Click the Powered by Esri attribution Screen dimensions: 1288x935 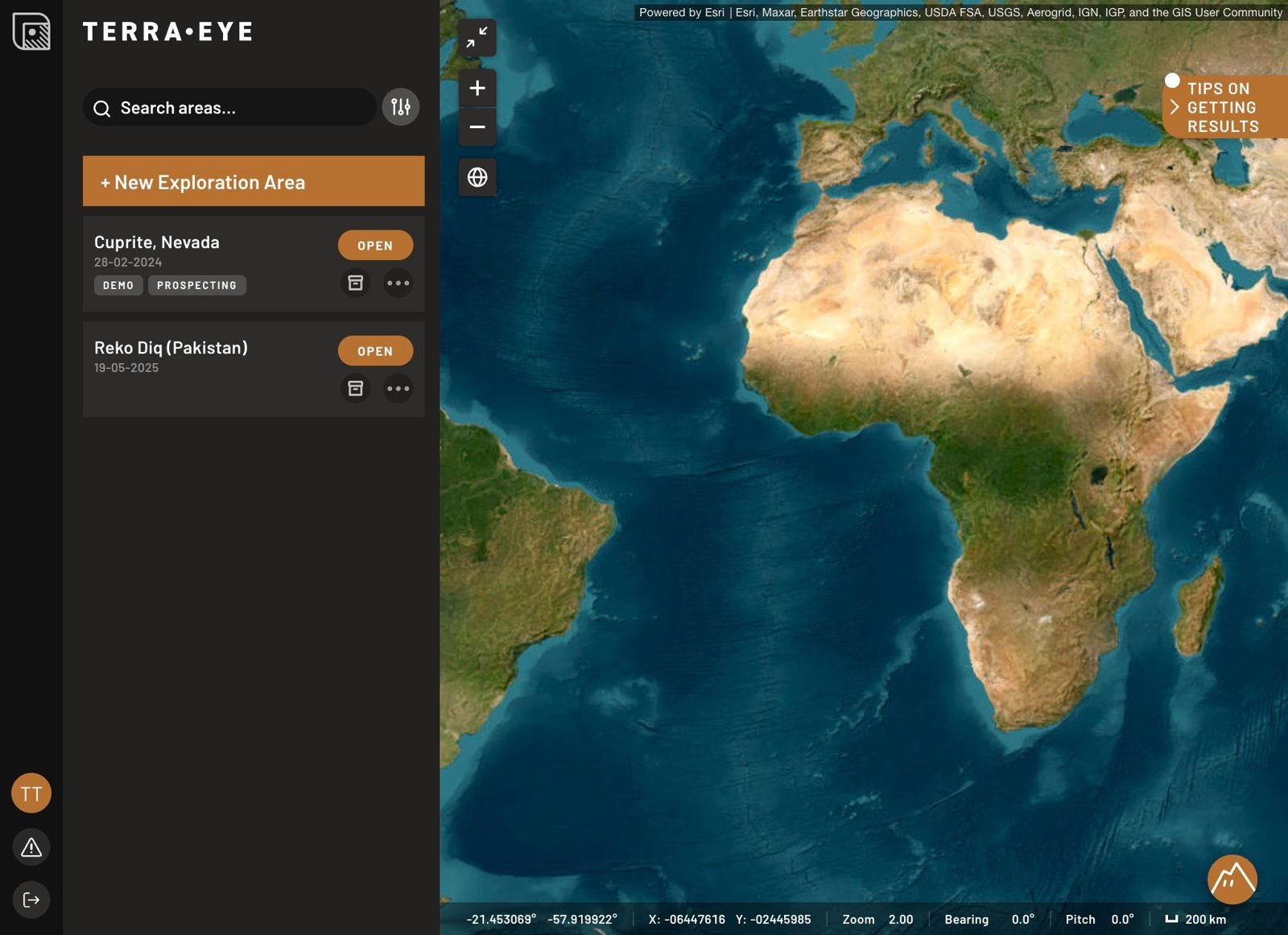click(682, 12)
